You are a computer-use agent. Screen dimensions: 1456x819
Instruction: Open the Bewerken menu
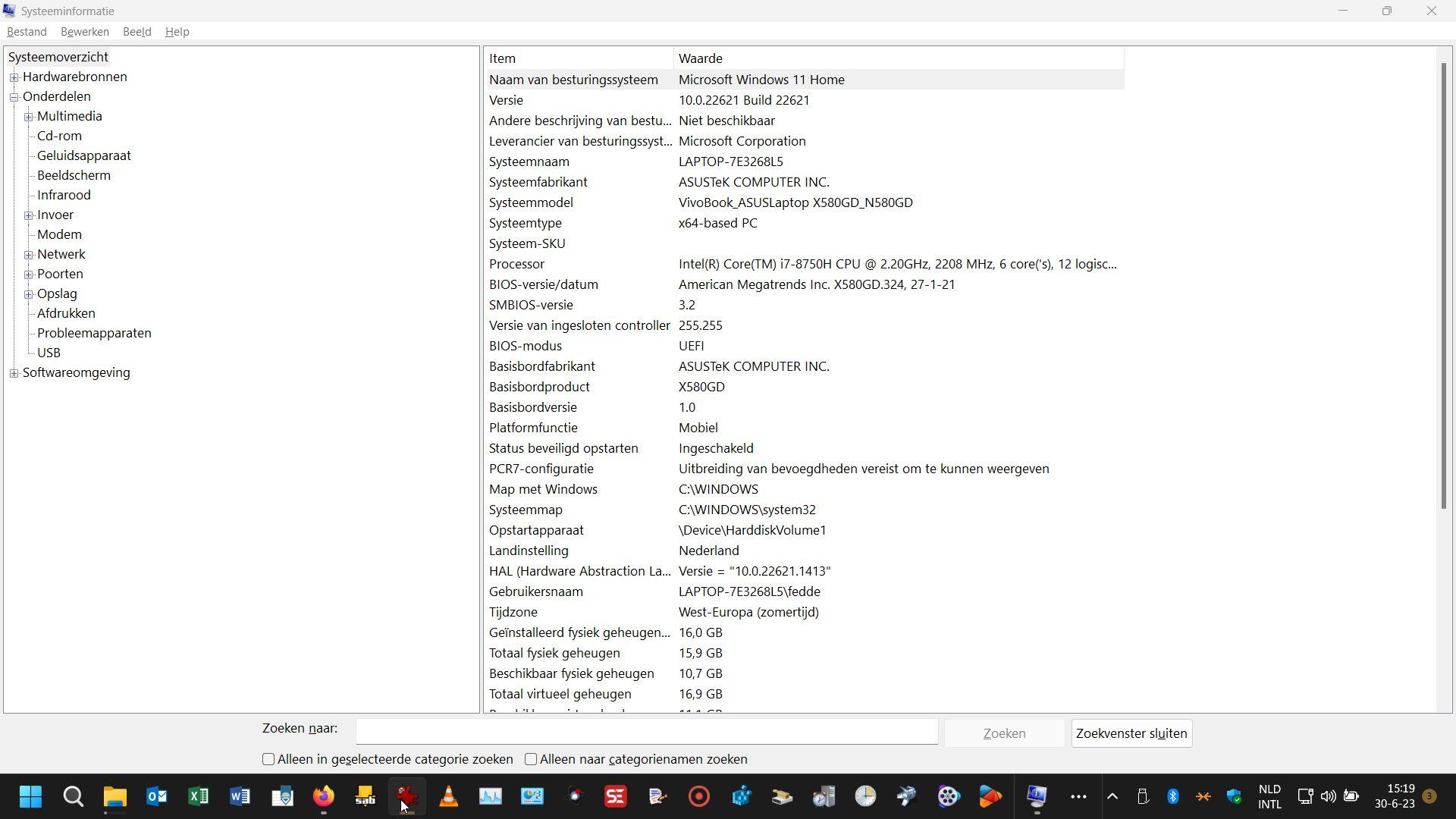click(x=85, y=32)
